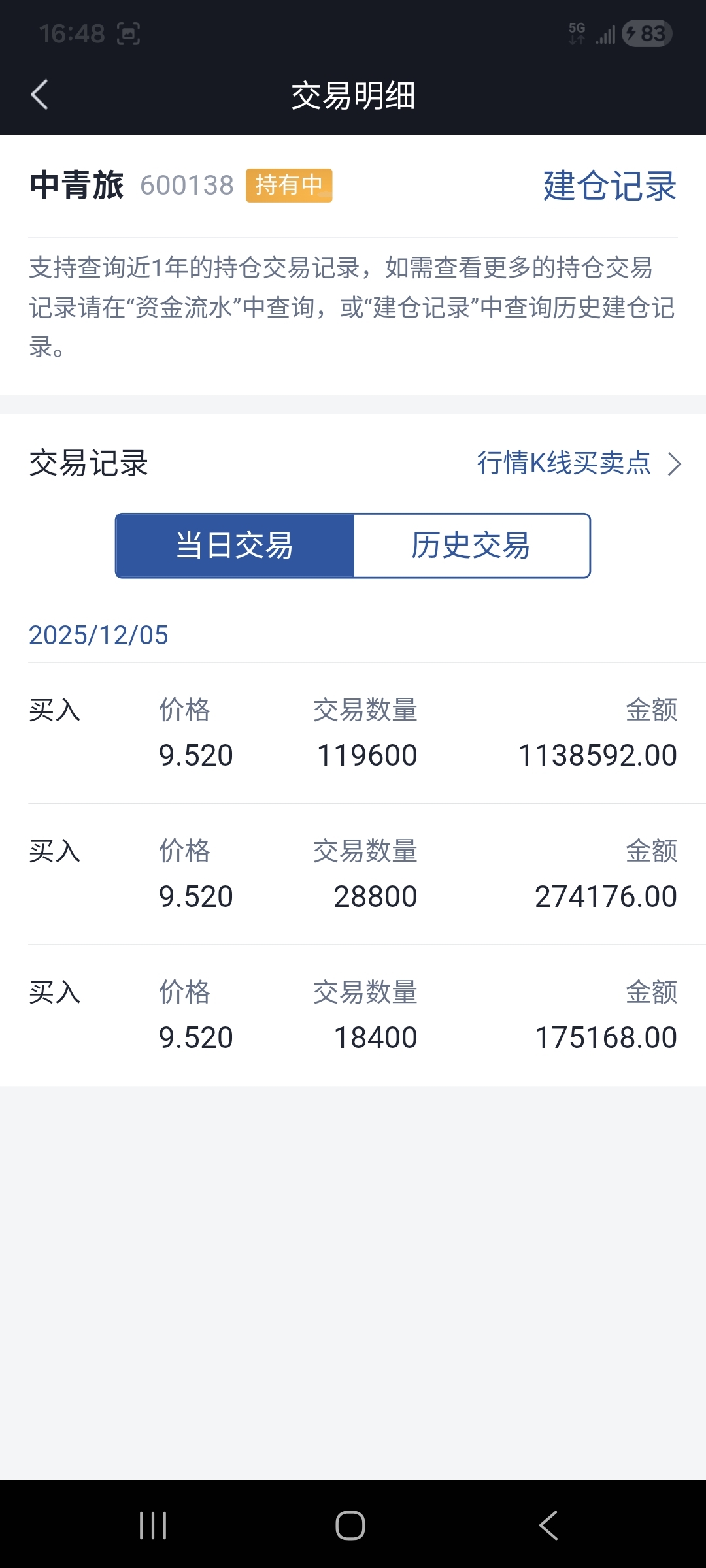706x1568 pixels.
Task: Tap the screen record icon in status bar
Action: click(129, 34)
